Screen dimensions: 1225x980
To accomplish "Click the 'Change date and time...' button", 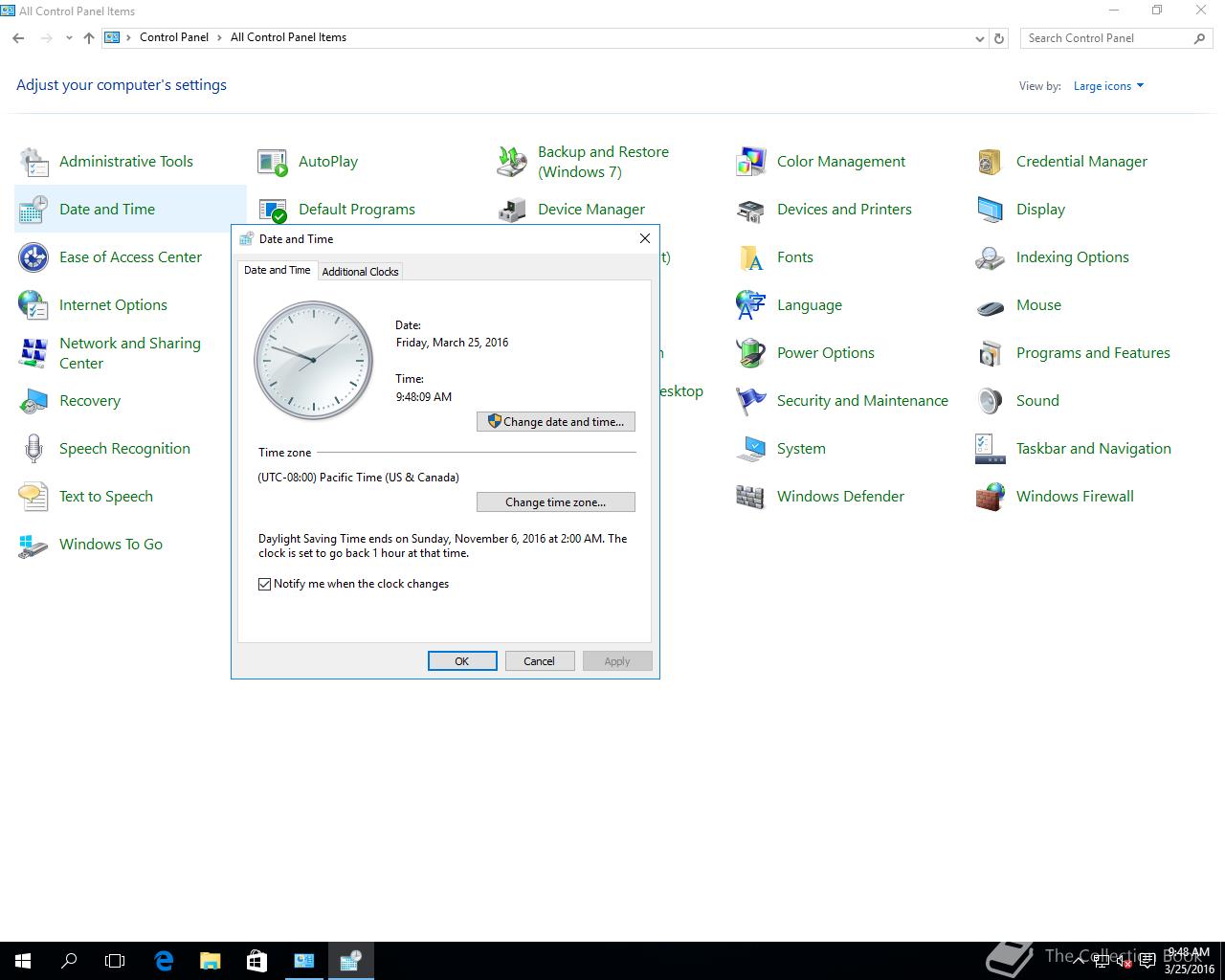I will (x=556, y=421).
